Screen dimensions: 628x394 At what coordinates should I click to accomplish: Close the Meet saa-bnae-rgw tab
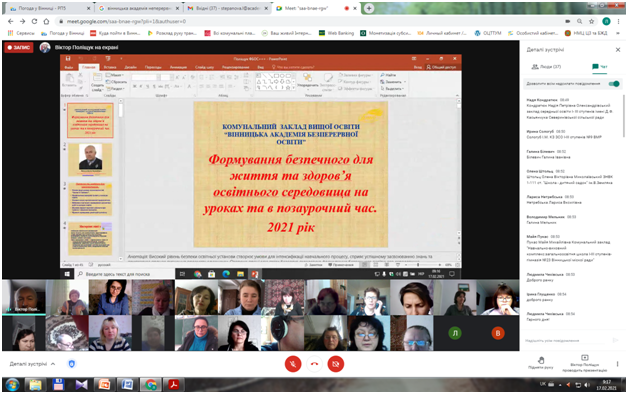tap(355, 8)
